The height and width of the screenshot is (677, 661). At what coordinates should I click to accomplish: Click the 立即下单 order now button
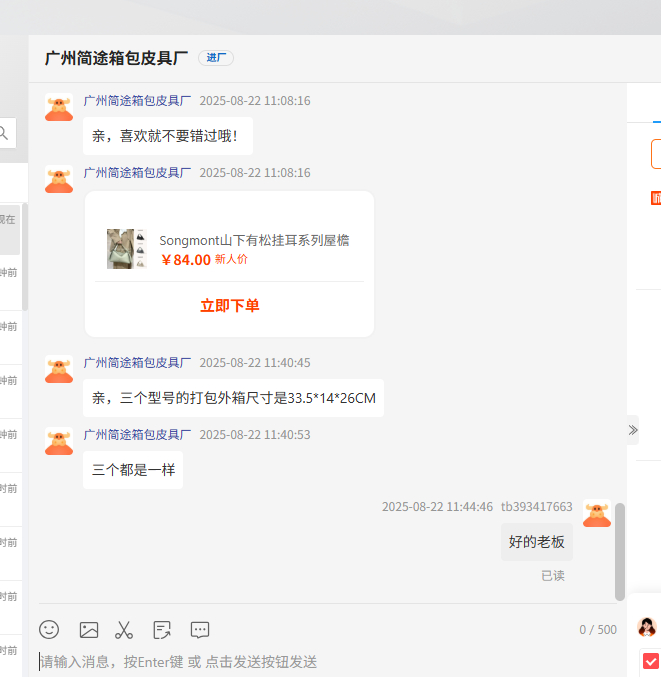click(x=230, y=306)
